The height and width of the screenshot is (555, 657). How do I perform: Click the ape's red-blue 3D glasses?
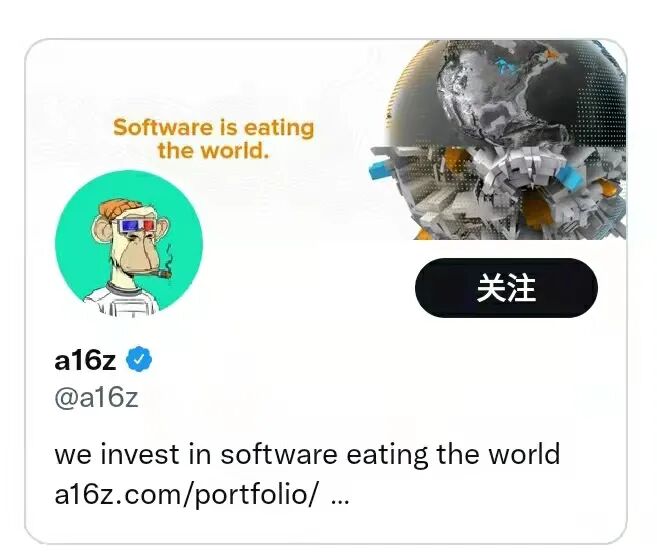click(137, 225)
